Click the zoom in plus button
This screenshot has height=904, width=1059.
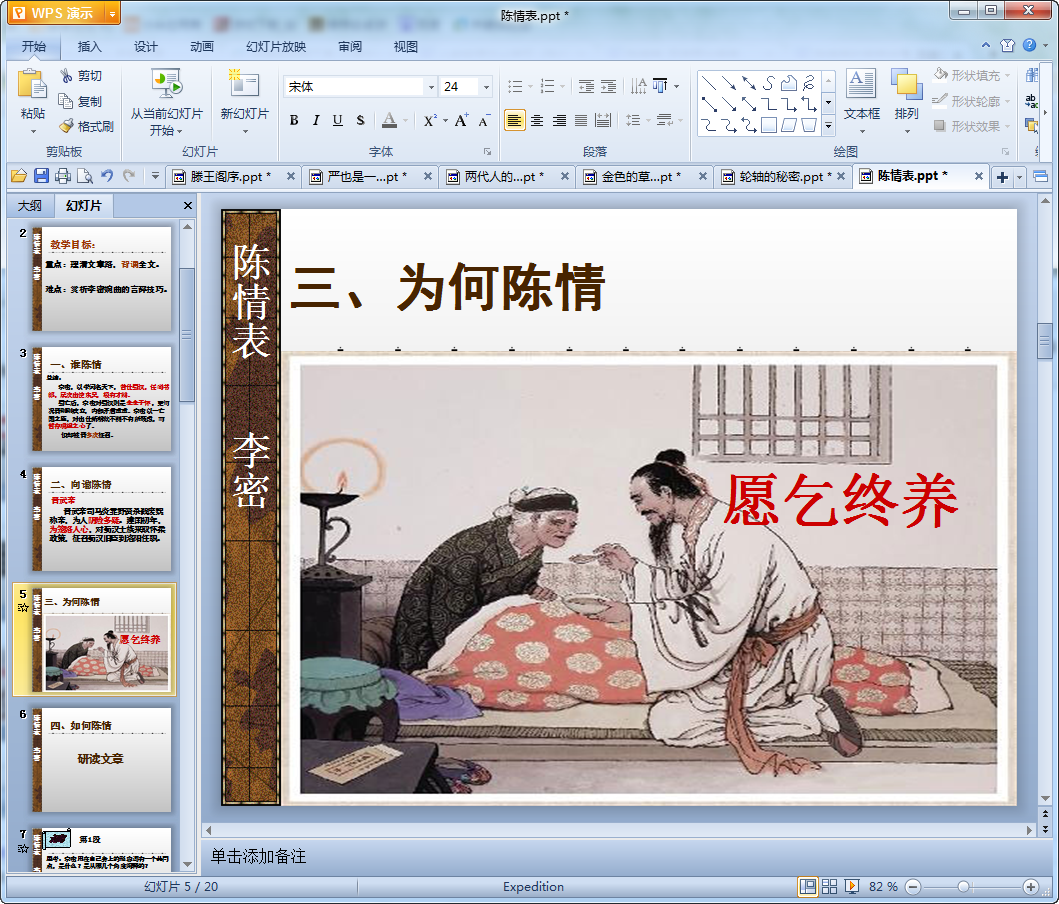click(x=1031, y=886)
